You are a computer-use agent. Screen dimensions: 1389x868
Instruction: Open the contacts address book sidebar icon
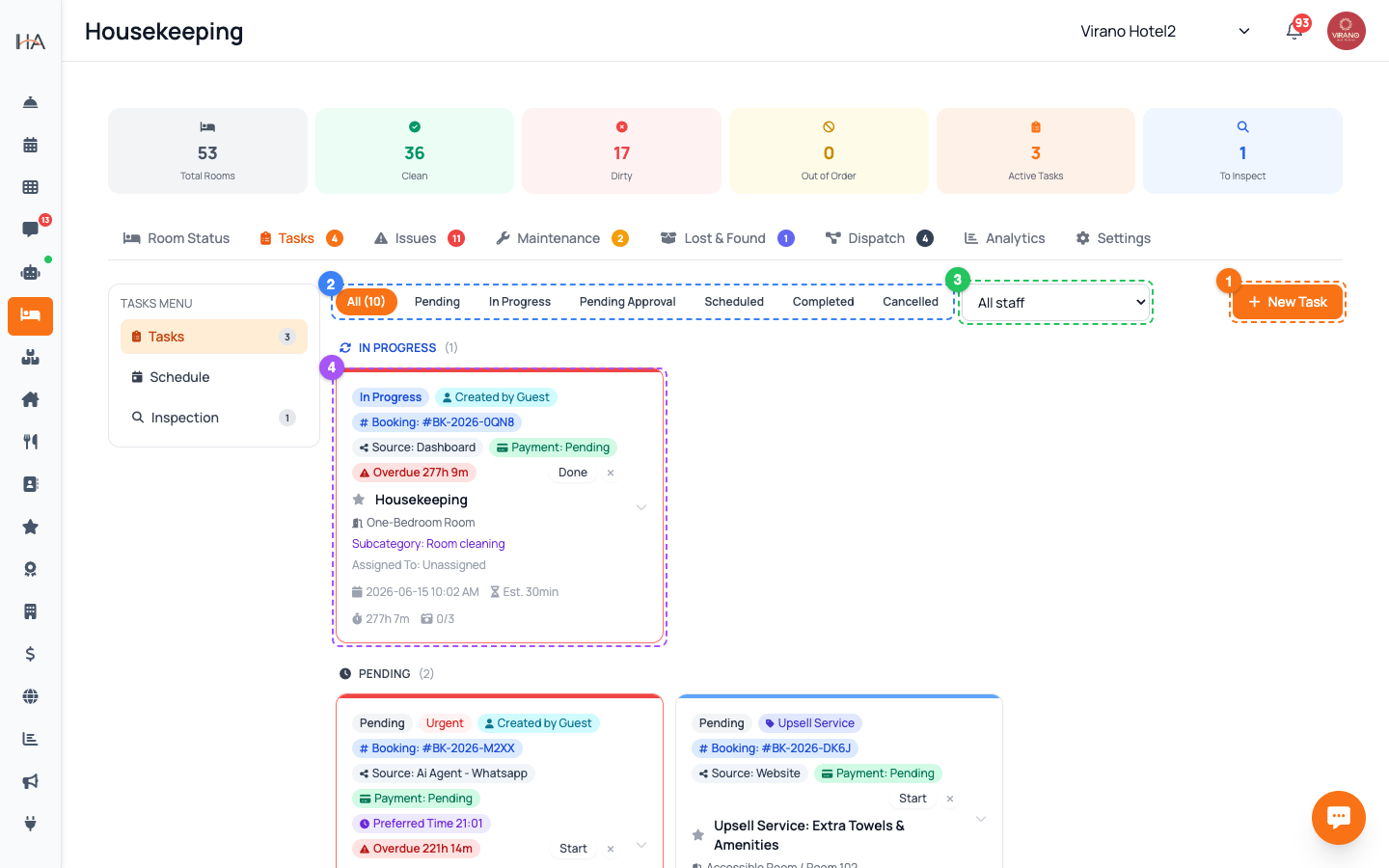click(30, 484)
